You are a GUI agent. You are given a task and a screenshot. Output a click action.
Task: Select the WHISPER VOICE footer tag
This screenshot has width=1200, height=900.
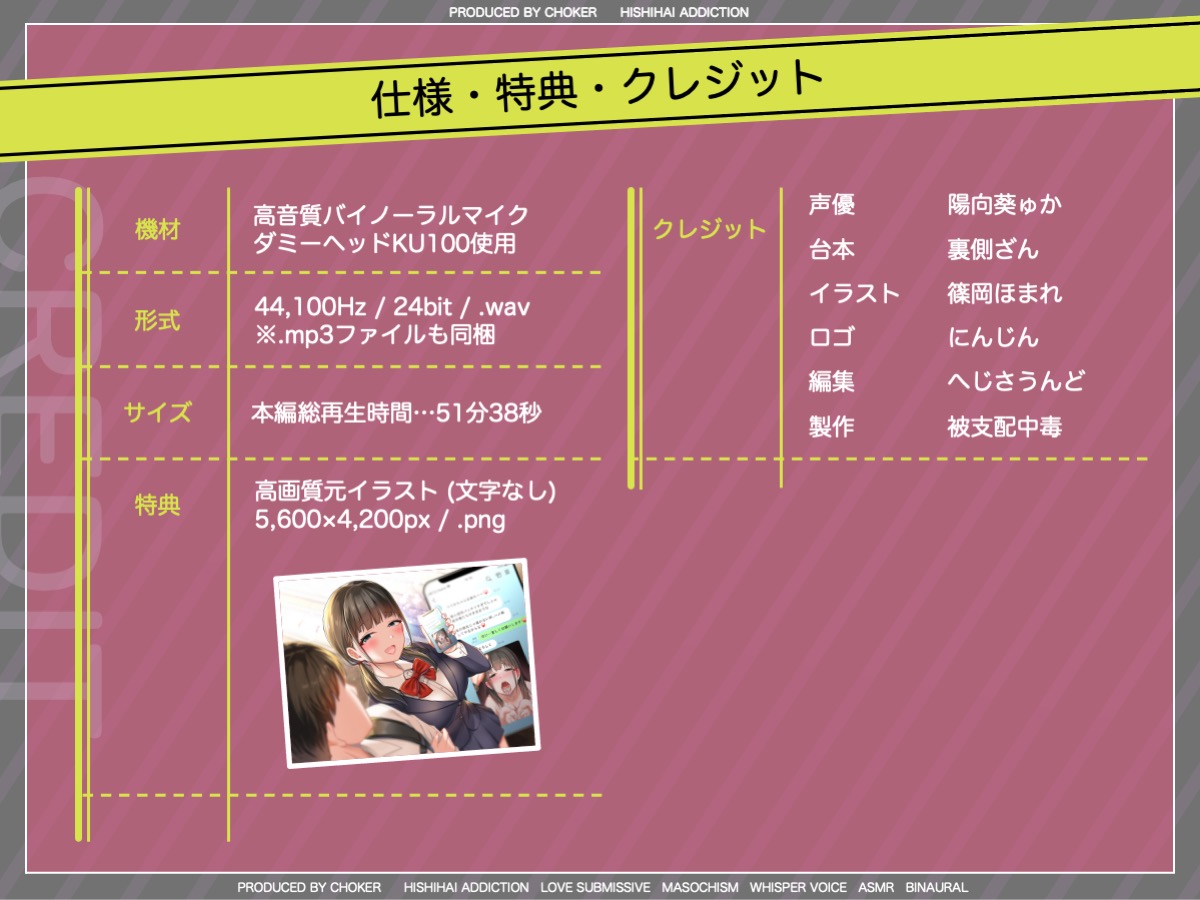pyautogui.click(x=798, y=887)
